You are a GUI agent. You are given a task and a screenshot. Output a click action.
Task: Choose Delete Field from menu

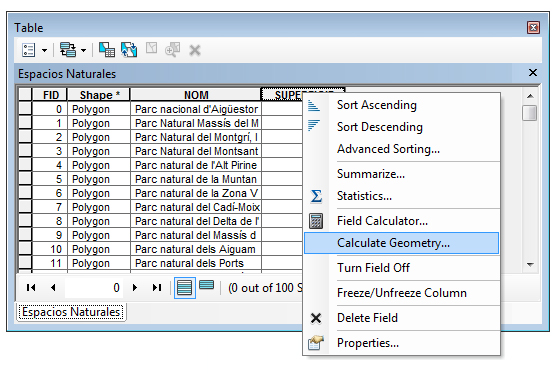pyautogui.click(x=401, y=318)
